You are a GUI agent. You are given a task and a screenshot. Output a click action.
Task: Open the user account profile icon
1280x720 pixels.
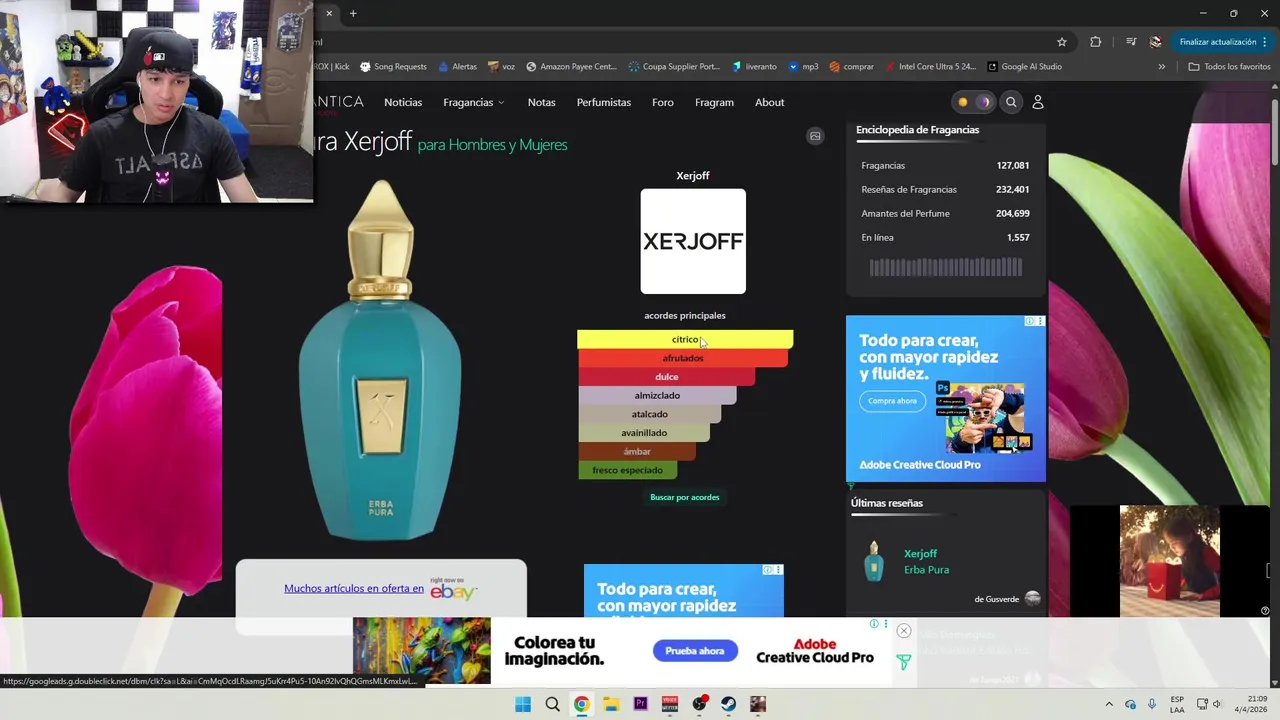click(1037, 102)
